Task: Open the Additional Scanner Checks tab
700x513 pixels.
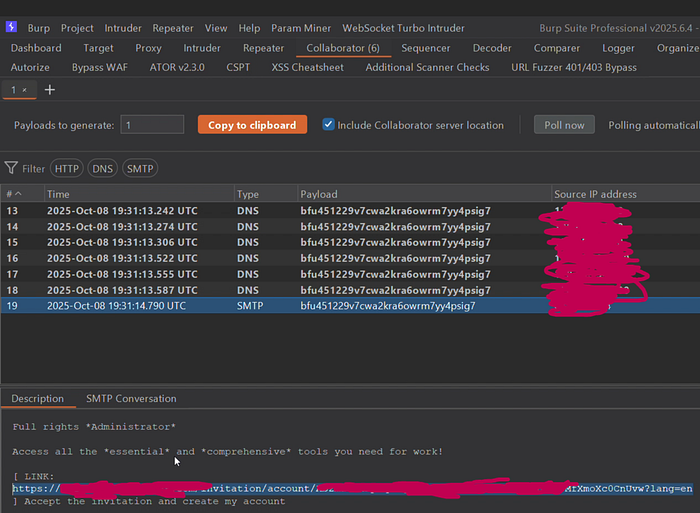Action: [427, 67]
